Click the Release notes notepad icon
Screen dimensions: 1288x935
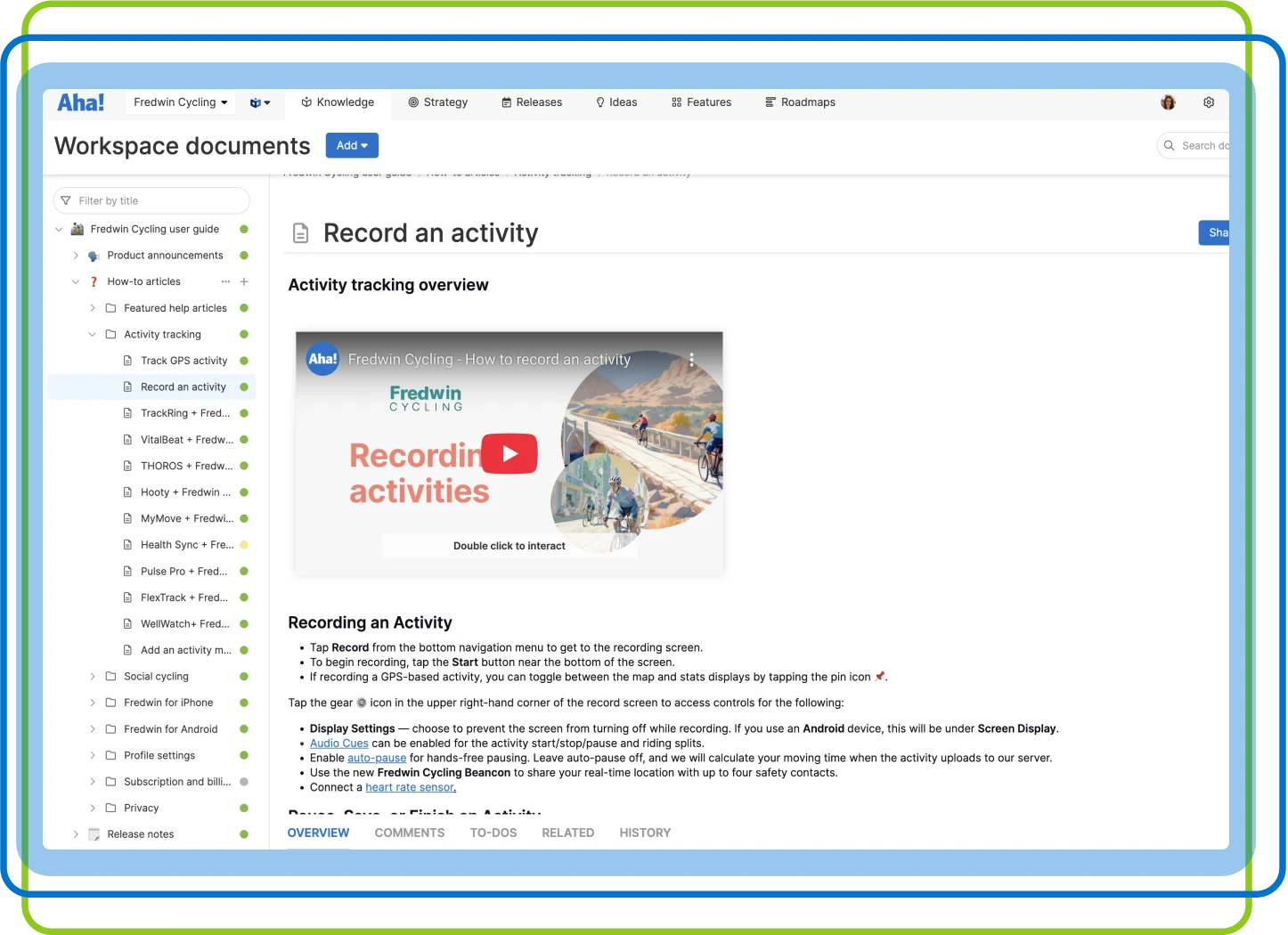click(94, 834)
